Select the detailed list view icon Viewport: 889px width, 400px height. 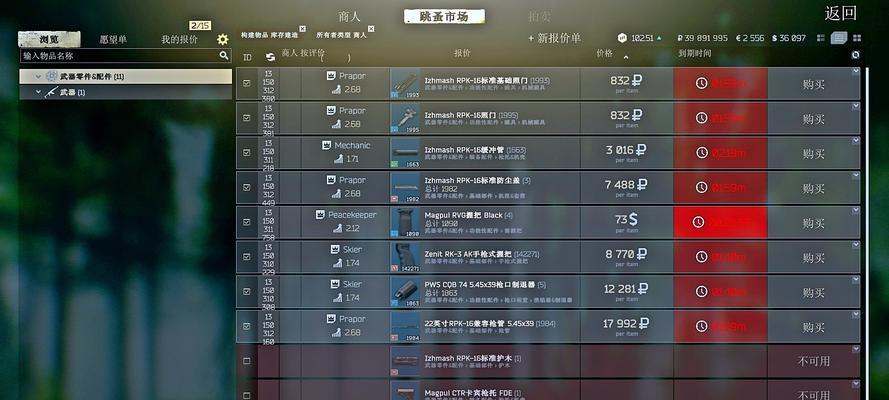coord(839,38)
